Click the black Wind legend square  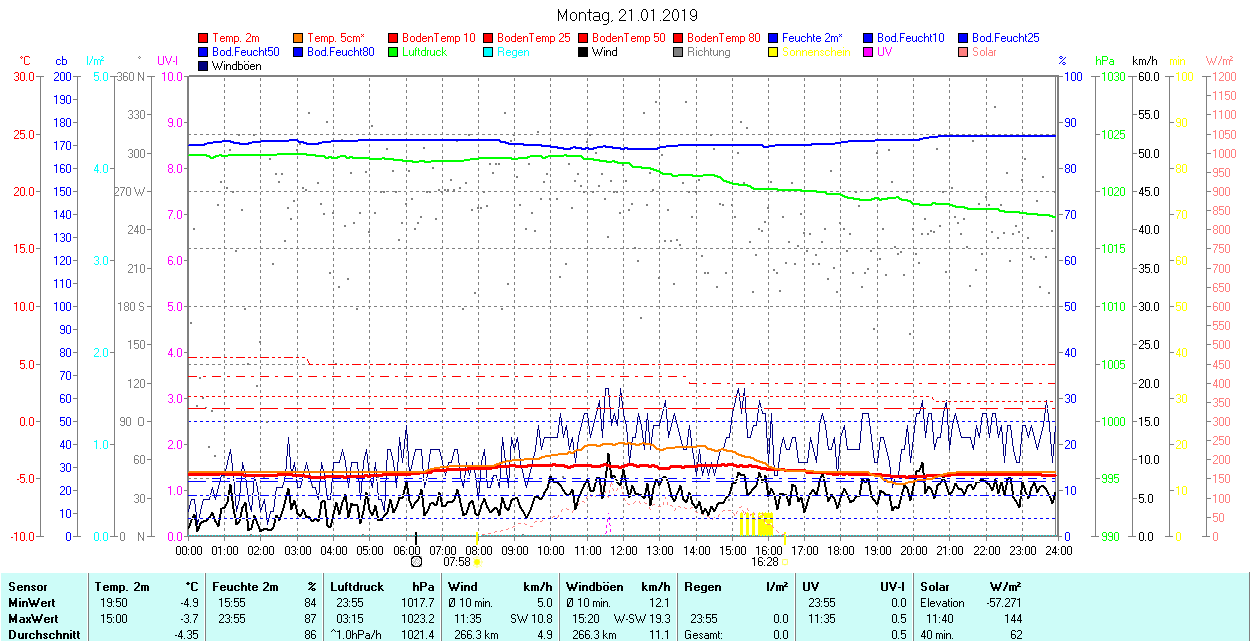tap(584, 52)
